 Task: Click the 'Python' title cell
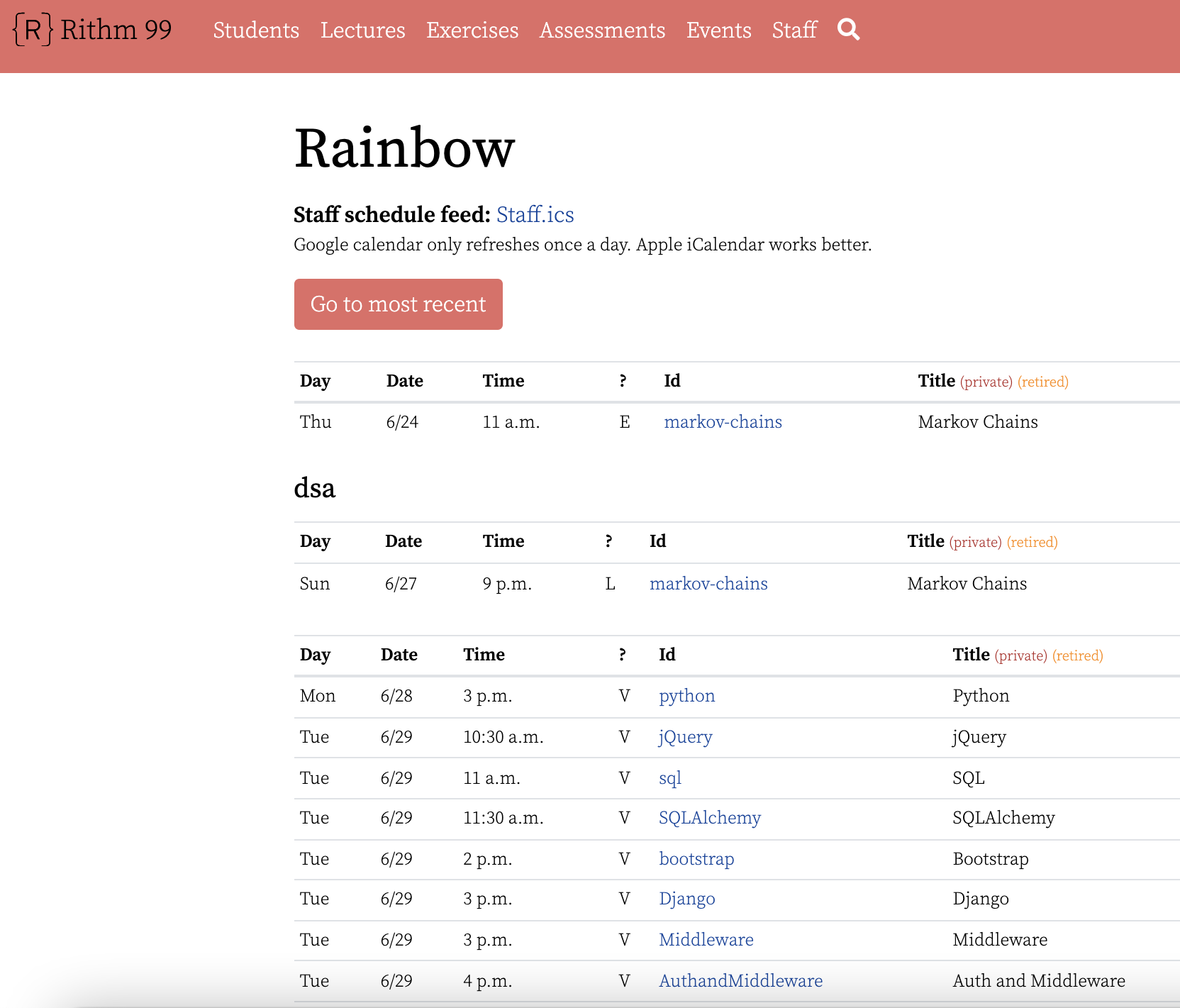coord(981,696)
